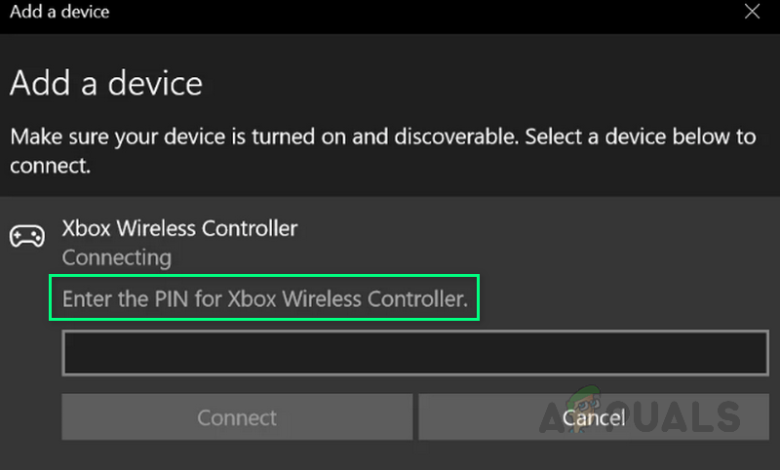780x470 pixels.
Task: Click the small Add a device window title
Action: [59, 12]
